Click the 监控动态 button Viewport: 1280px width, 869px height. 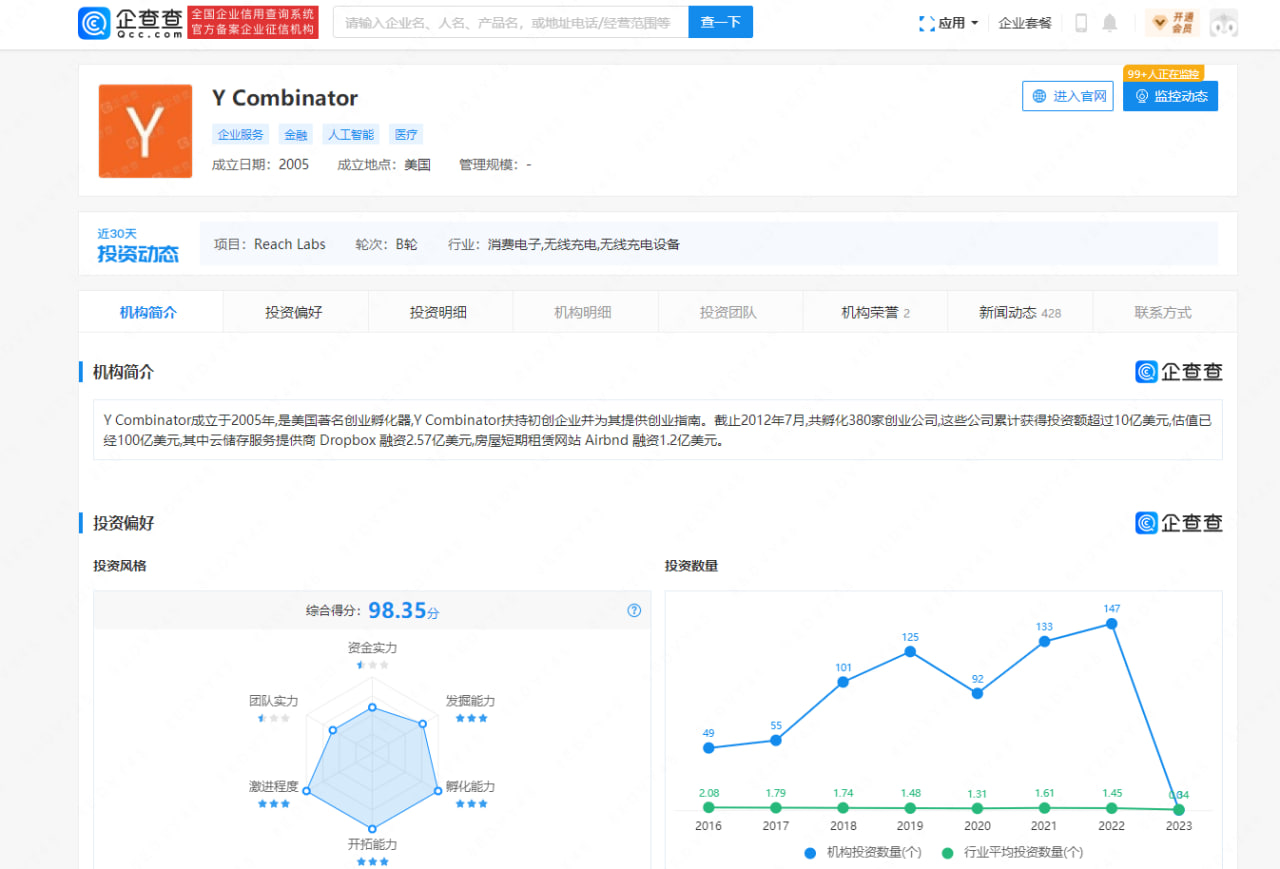pos(1170,96)
